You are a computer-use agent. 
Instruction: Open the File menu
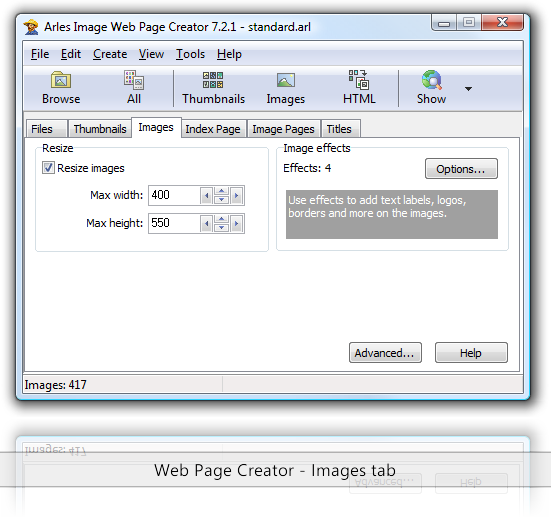(x=40, y=54)
